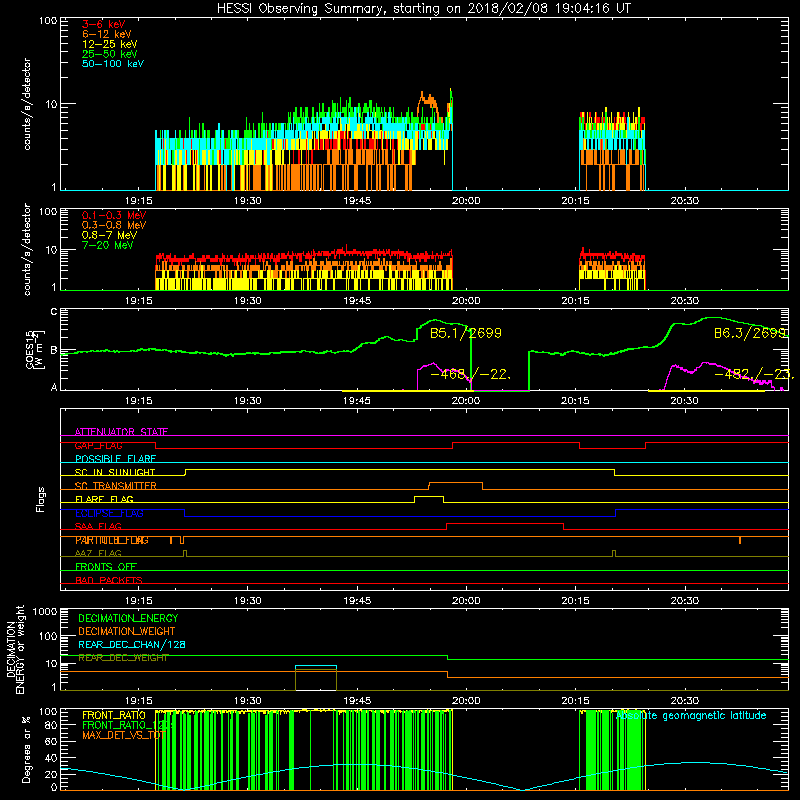The image size is (800, 800).
Task: Select the SC_IN_SUNLIGHT flag label
Action: pos(115,472)
